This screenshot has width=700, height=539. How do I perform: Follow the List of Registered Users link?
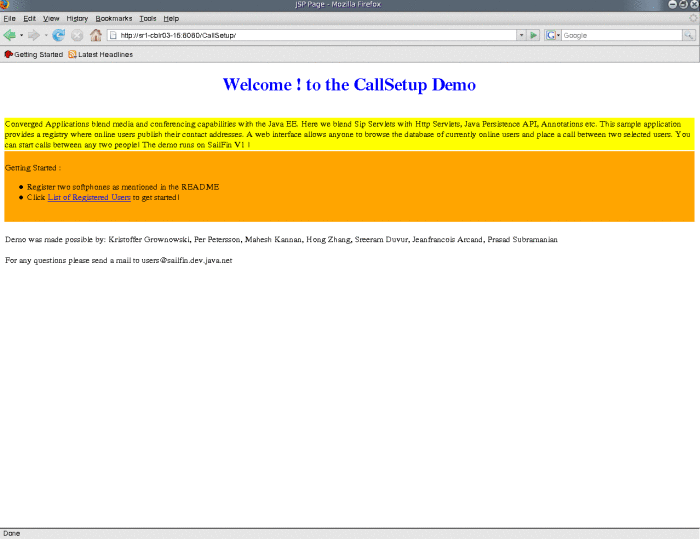click(x=89, y=197)
